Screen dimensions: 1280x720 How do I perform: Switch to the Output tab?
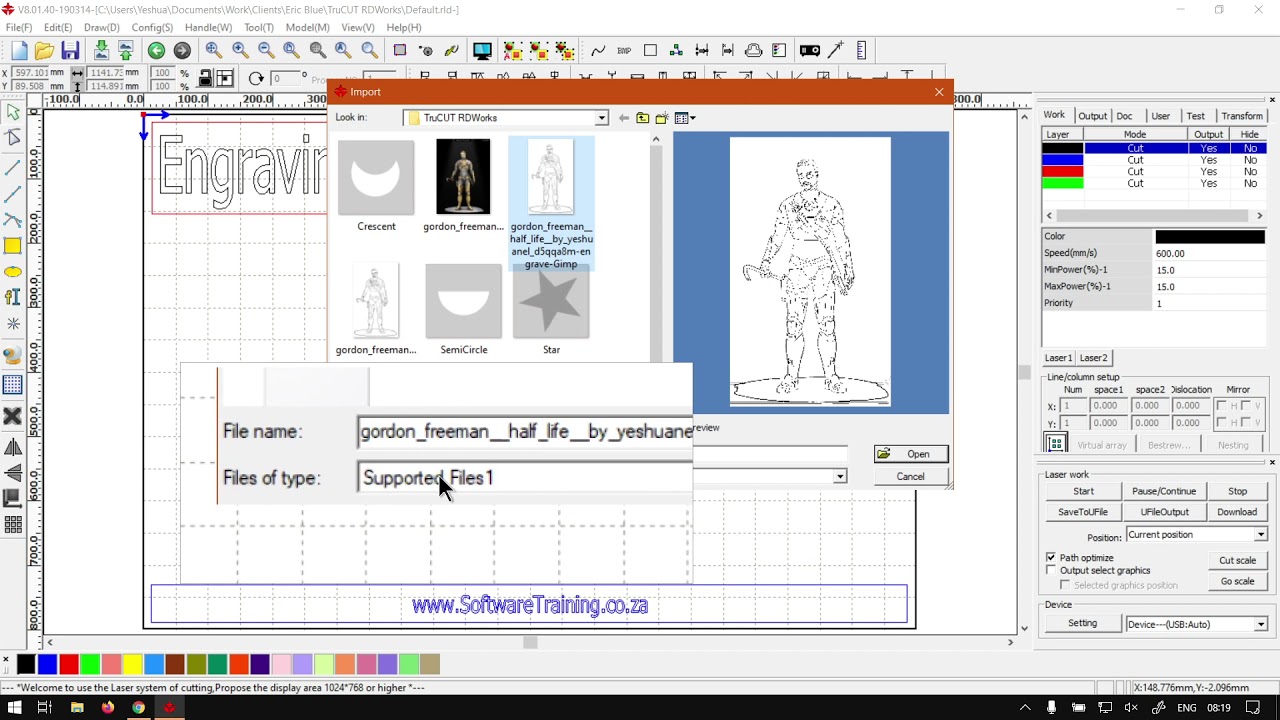[1092, 116]
